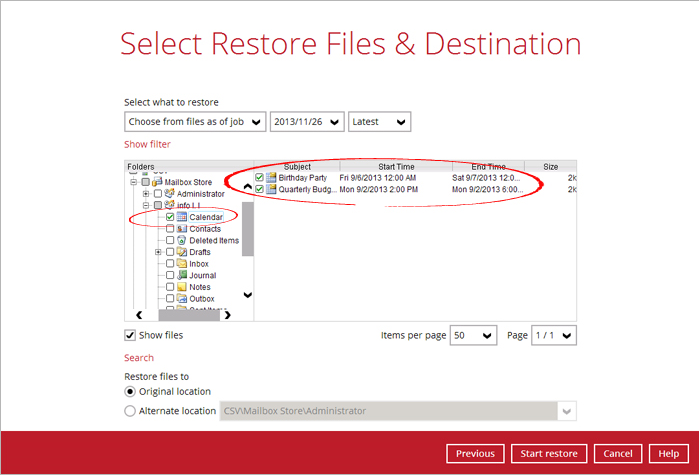Select the Notes folder icon
This screenshot has height=475, width=699.
[182, 287]
